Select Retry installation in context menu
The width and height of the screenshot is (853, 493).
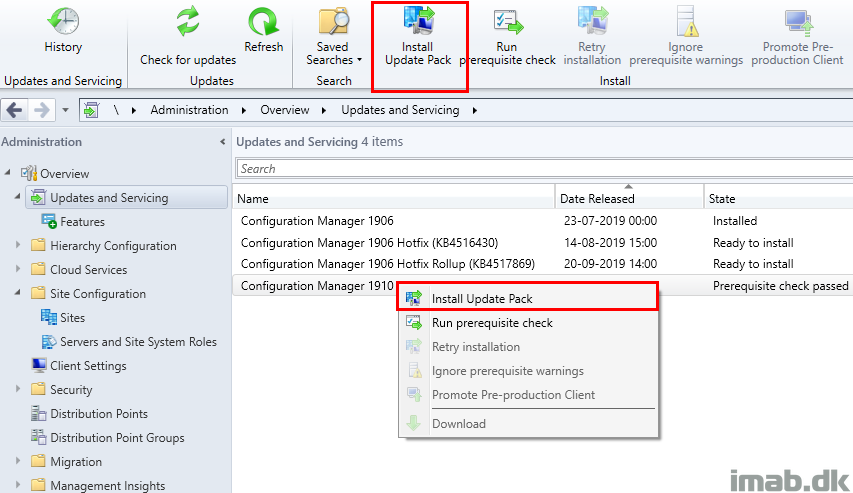coord(528,347)
